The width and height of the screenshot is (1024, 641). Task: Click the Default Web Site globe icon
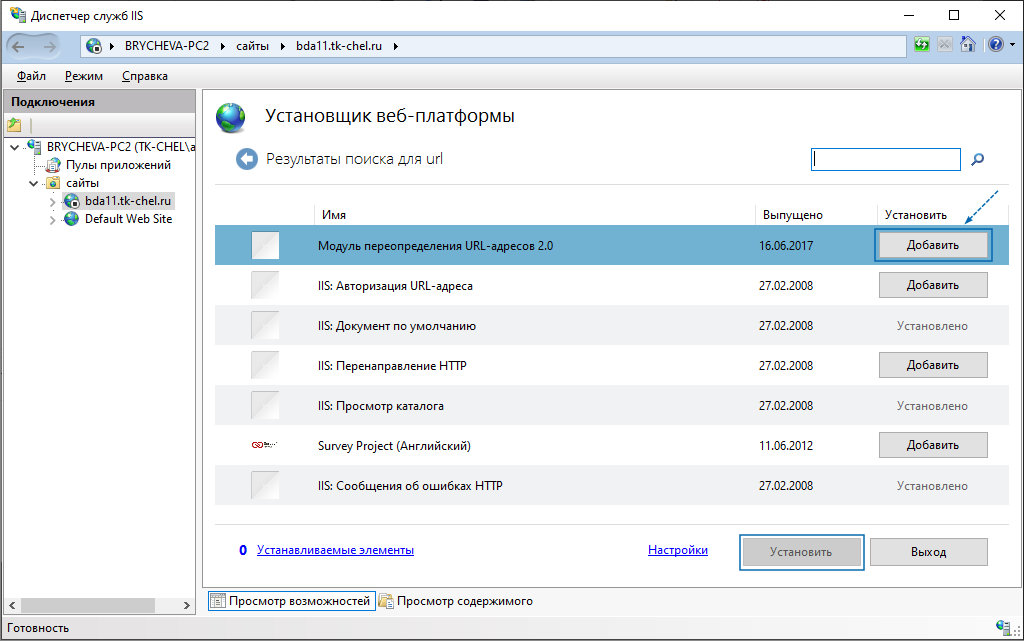click(x=71, y=219)
